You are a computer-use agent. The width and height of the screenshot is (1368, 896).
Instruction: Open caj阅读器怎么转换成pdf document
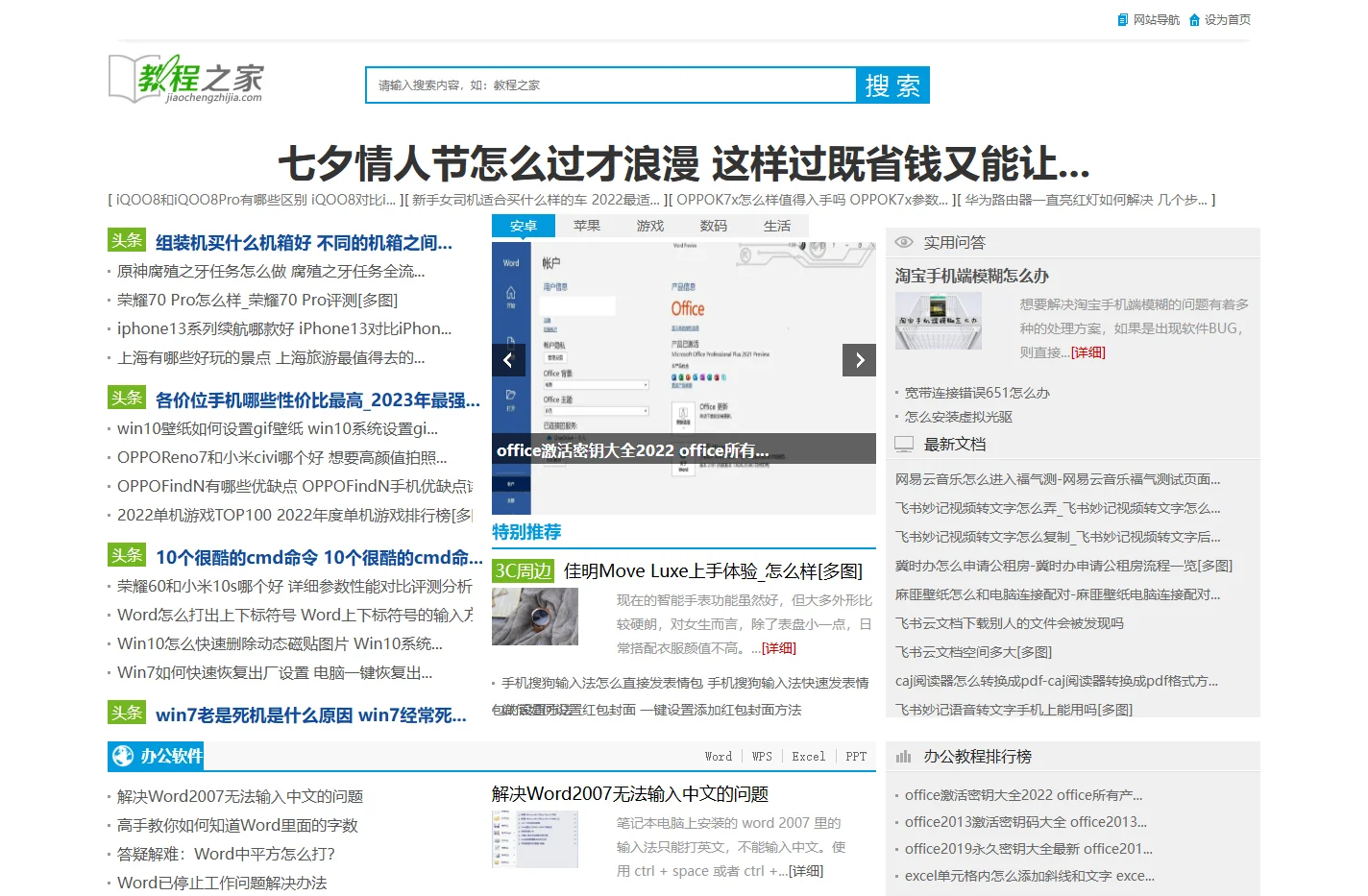click(1057, 681)
